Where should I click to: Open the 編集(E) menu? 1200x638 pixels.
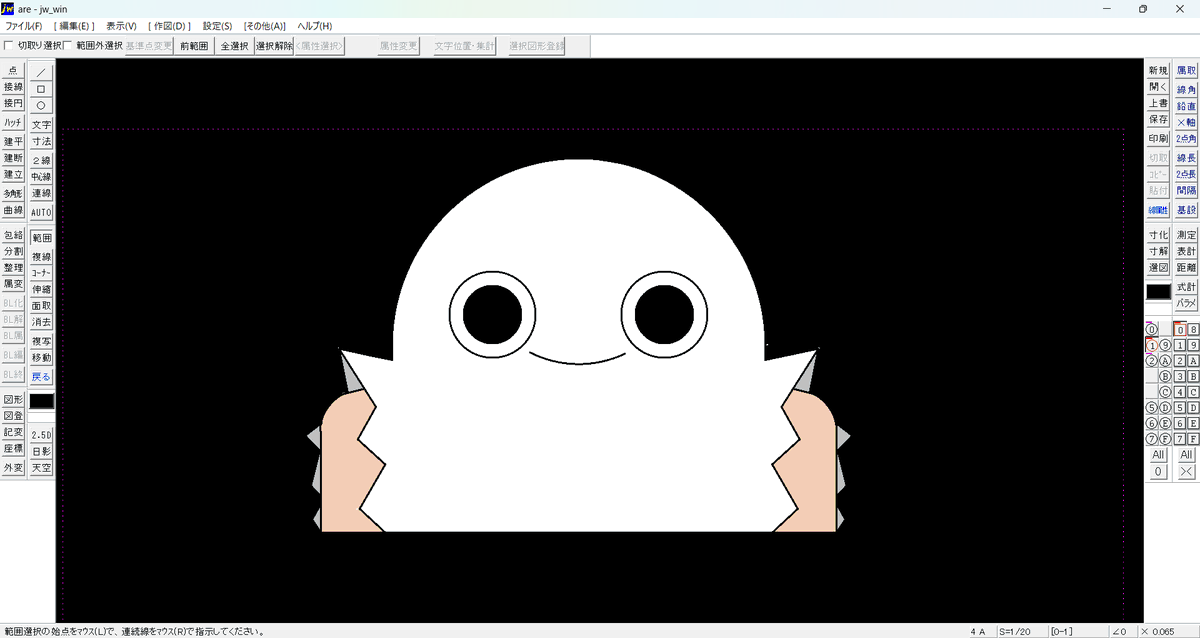[74, 26]
